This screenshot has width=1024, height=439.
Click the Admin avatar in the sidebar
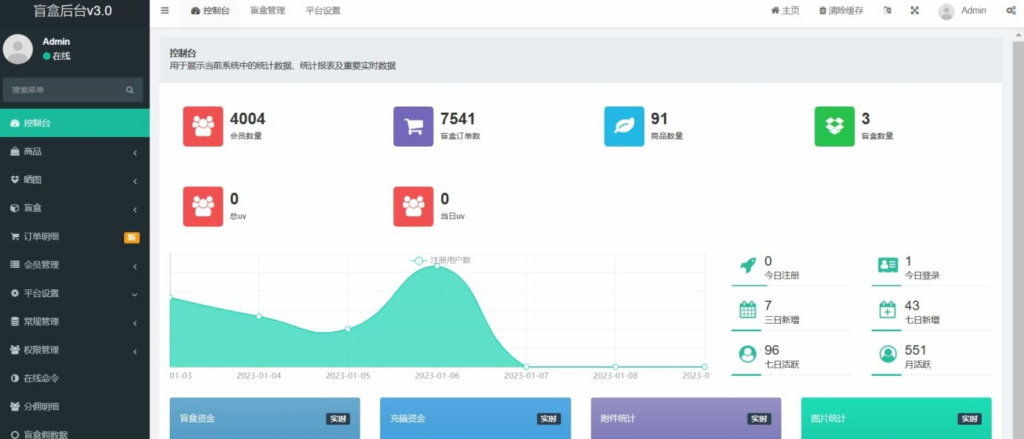coord(18,49)
